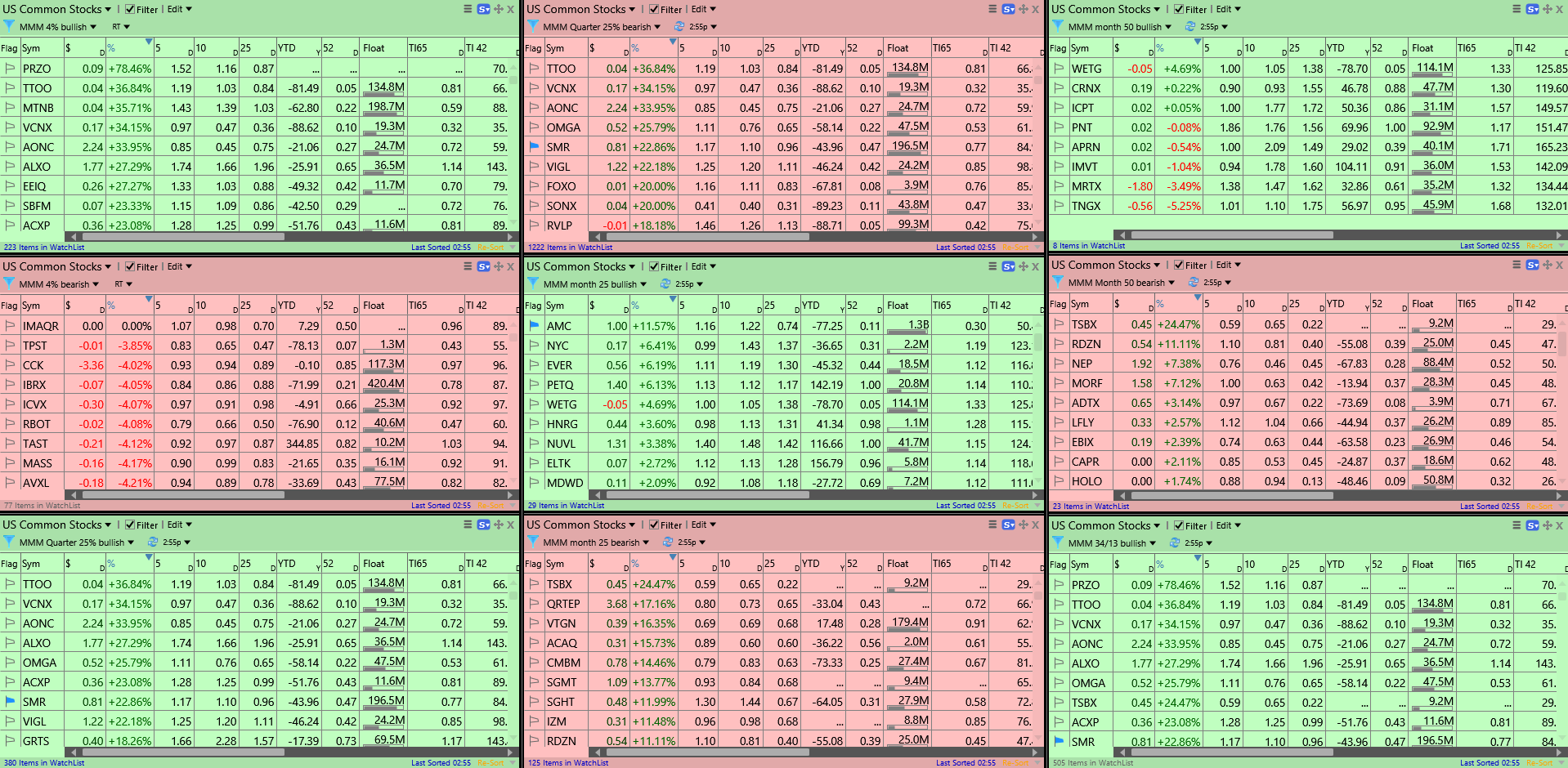Open the MMM 4% bullish scan dropdown
Image resolution: width=1568 pixels, height=768 pixels.
[58, 27]
